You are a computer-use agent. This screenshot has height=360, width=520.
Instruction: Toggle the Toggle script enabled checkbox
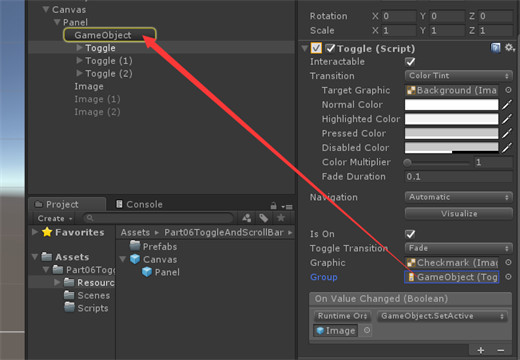click(330, 48)
